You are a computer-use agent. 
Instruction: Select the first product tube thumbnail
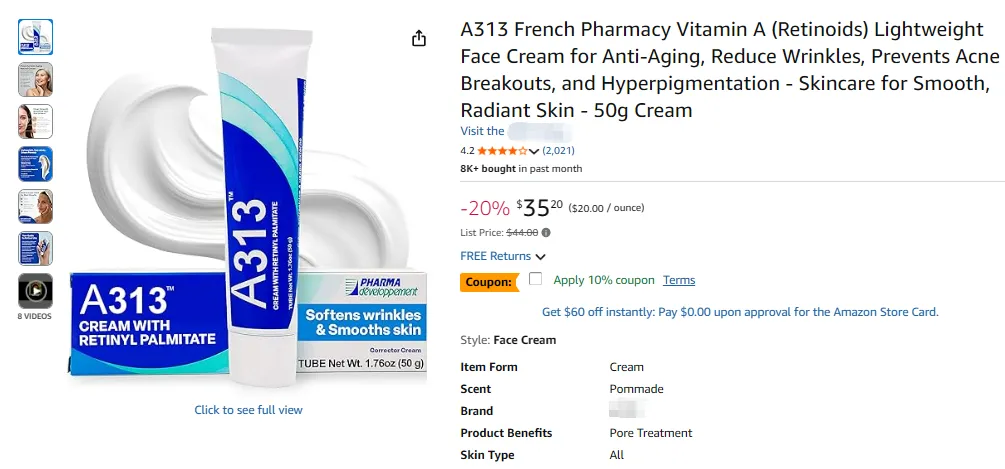click(x=36, y=37)
